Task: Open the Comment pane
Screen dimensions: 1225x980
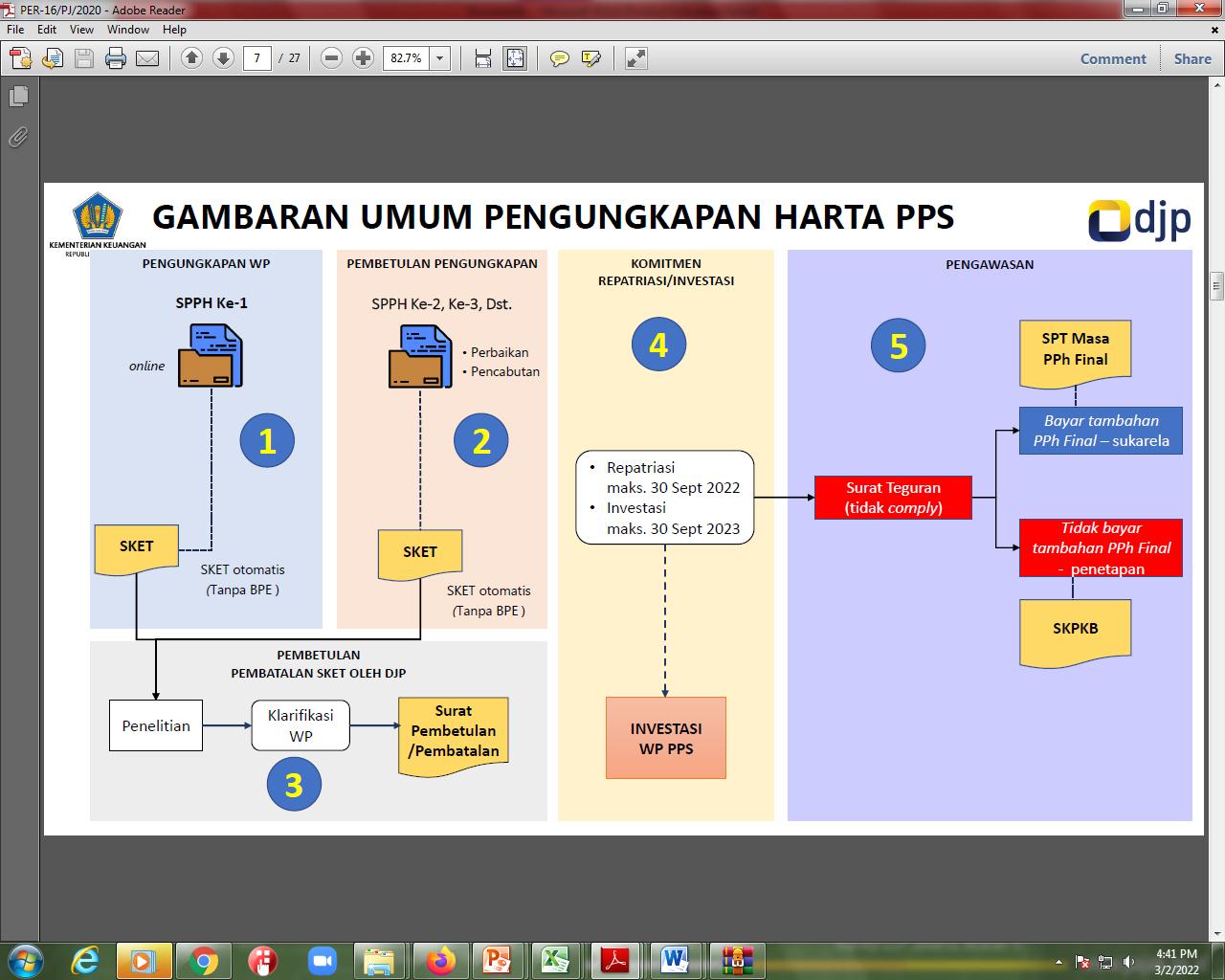Action: click(1112, 58)
